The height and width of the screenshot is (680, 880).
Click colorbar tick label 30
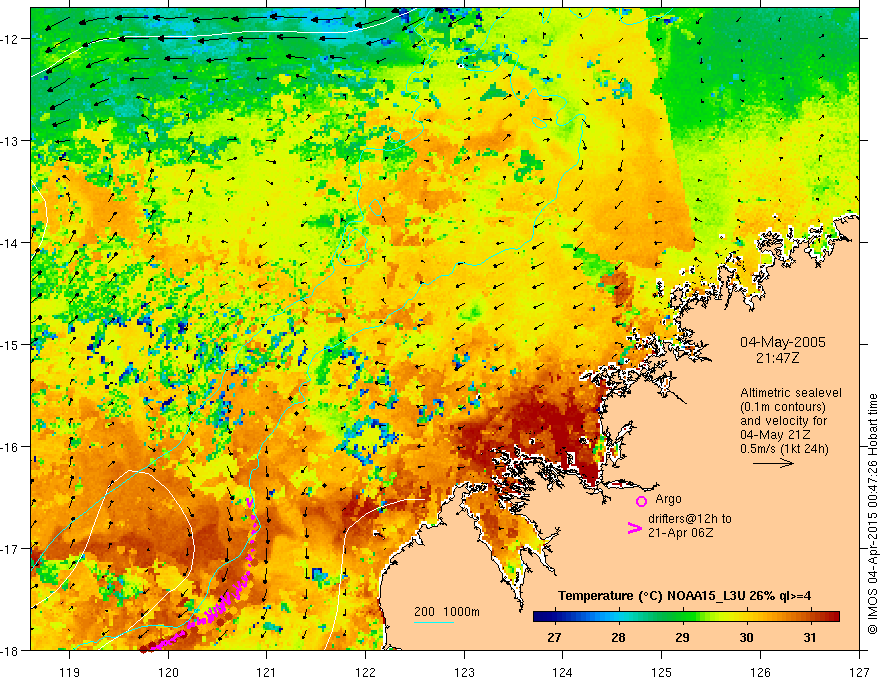click(x=746, y=638)
